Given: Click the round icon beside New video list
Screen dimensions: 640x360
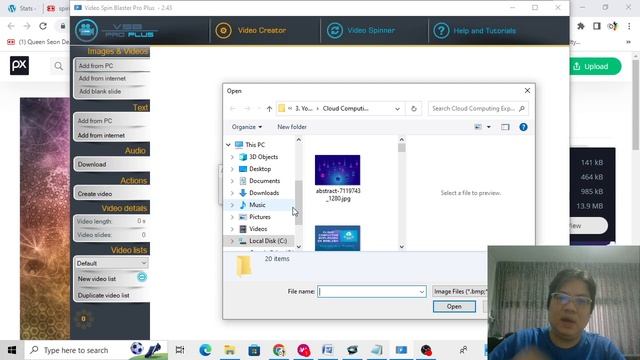Looking at the screenshot, I should tap(142, 277).
